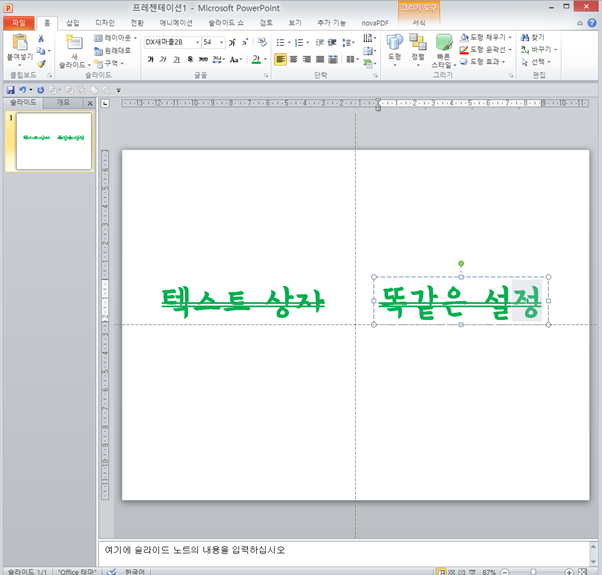
Task: Click the 원래대로 reset button
Action: [112, 51]
